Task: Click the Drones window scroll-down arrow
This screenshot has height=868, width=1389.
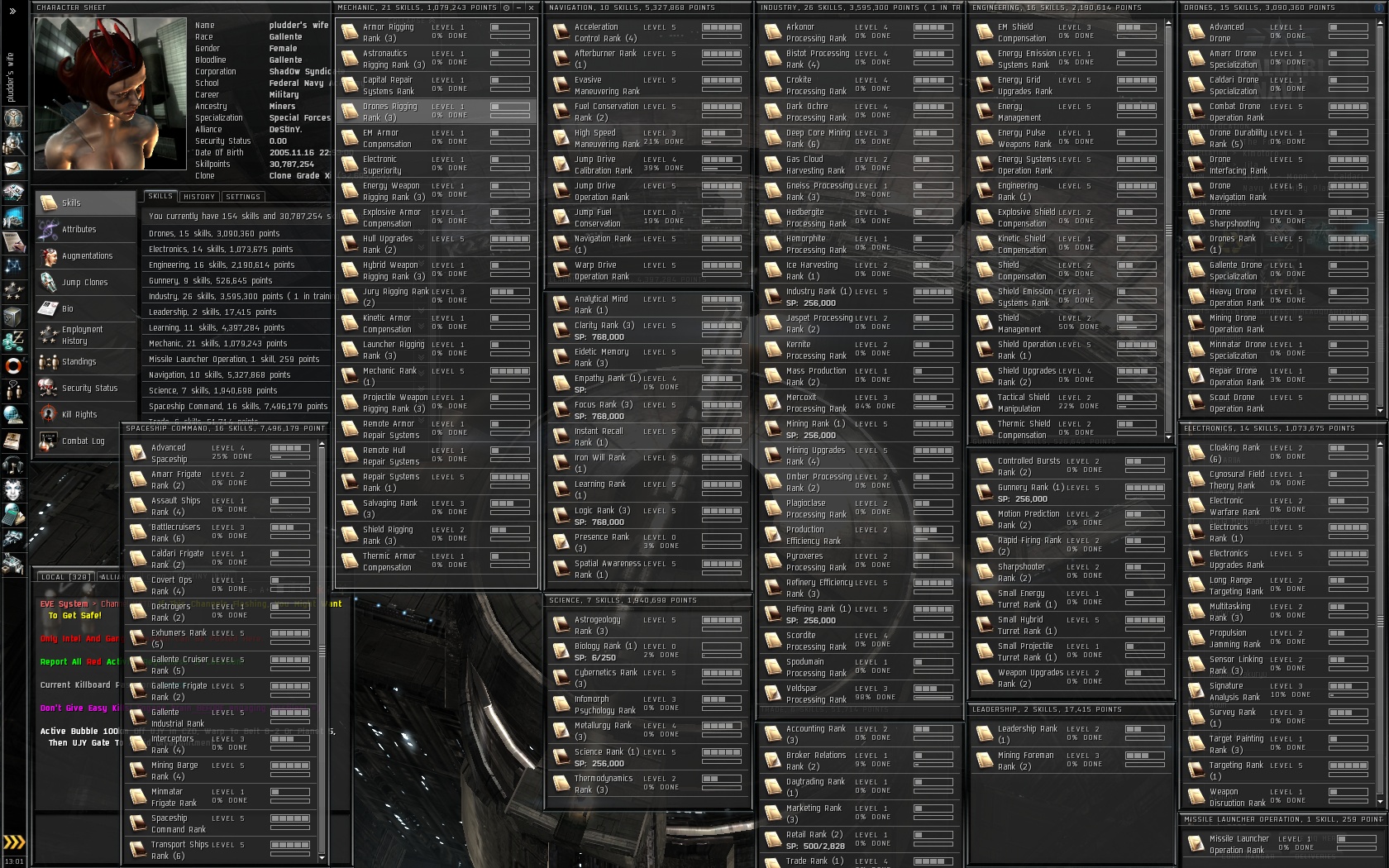Action: [1379, 410]
